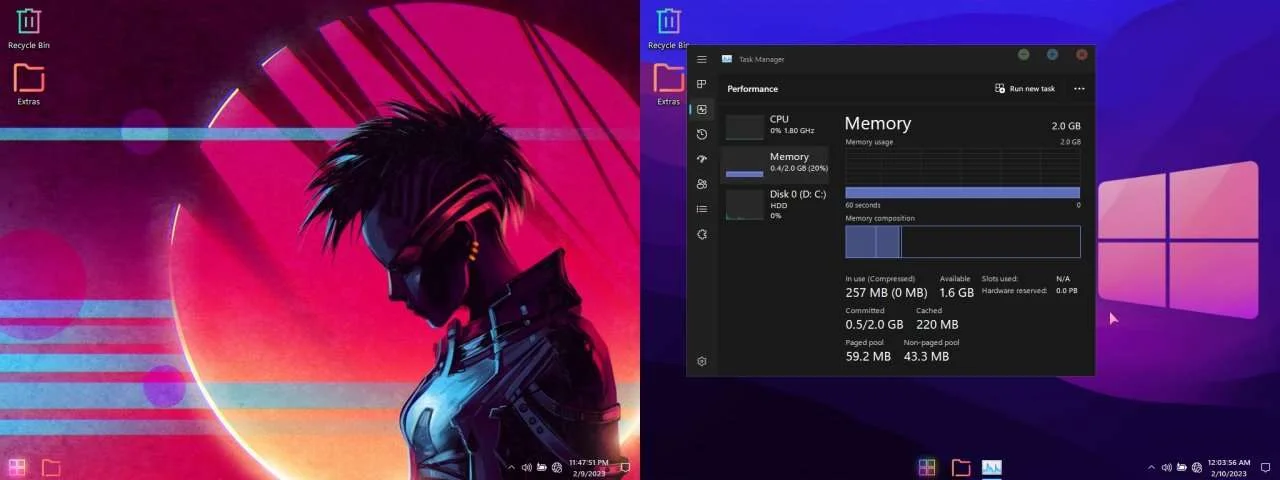The width and height of the screenshot is (1280, 480).
Task: Open notification center next to 2/9/2023 date
Action: tap(625, 467)
